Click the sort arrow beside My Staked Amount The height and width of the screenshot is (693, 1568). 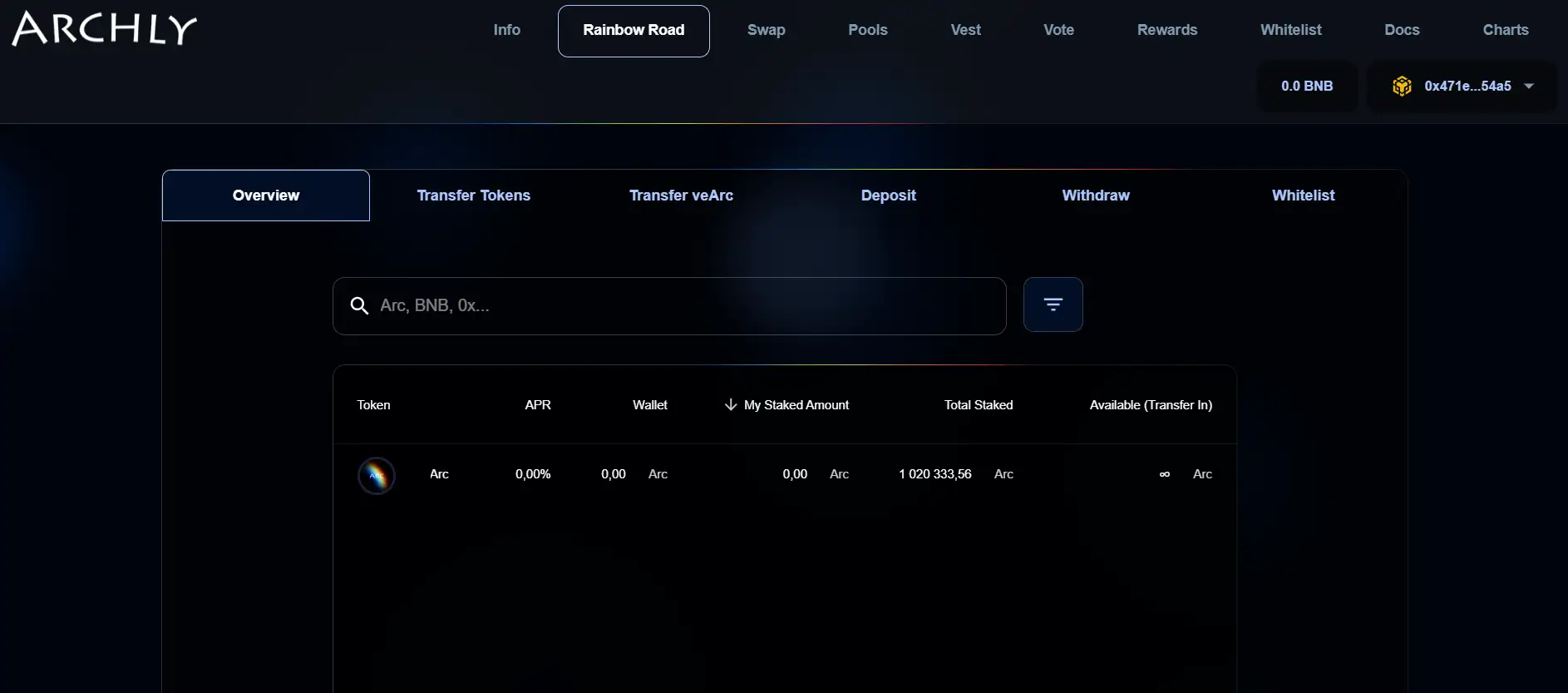(731, 405)
